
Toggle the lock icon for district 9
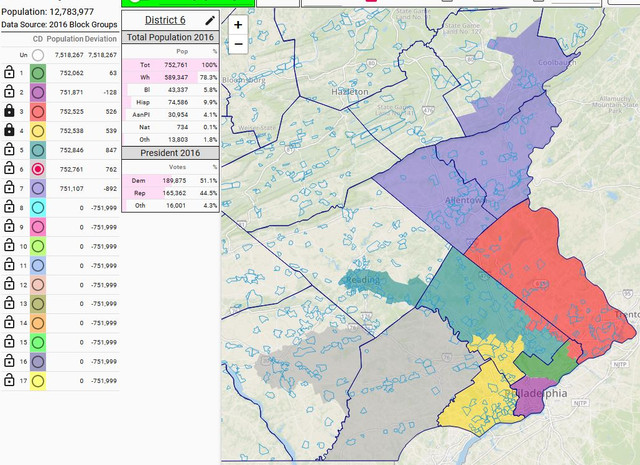pos(9,227)
